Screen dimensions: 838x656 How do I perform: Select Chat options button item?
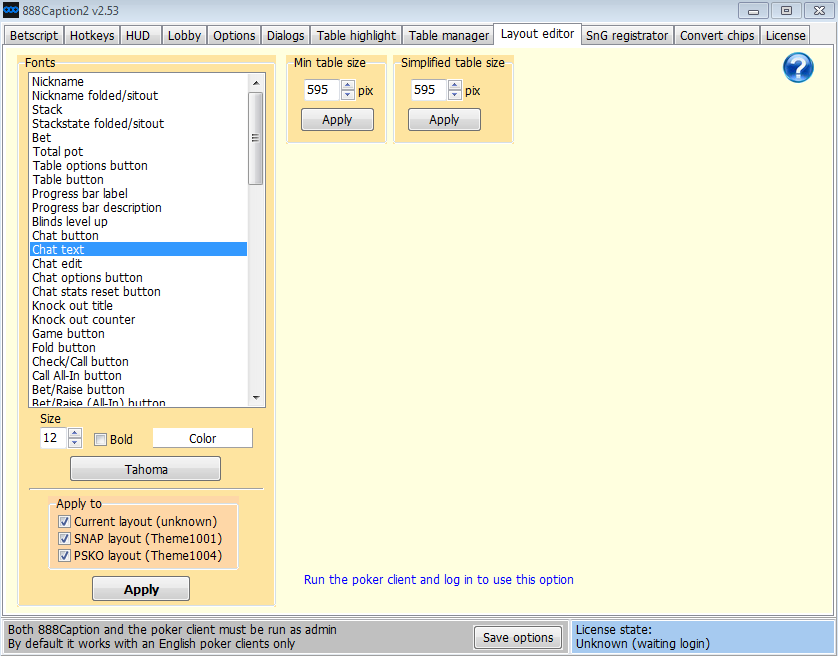pyautogui.click(x=138, y=277)
